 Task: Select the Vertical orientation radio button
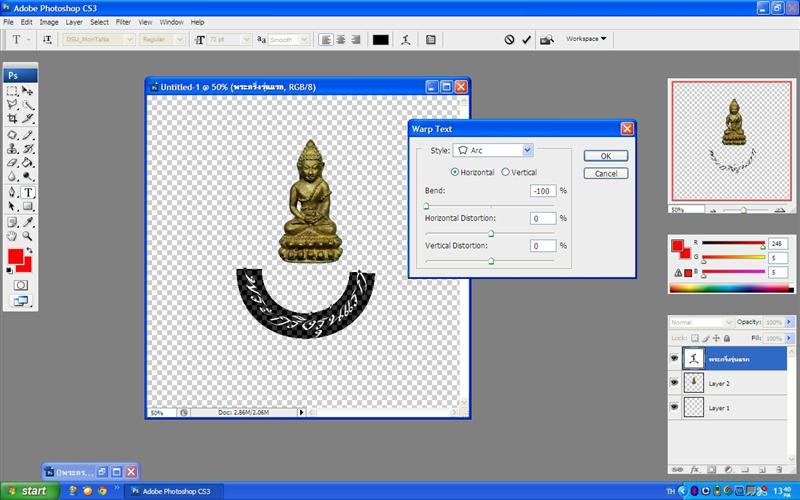tap(505, 172)
